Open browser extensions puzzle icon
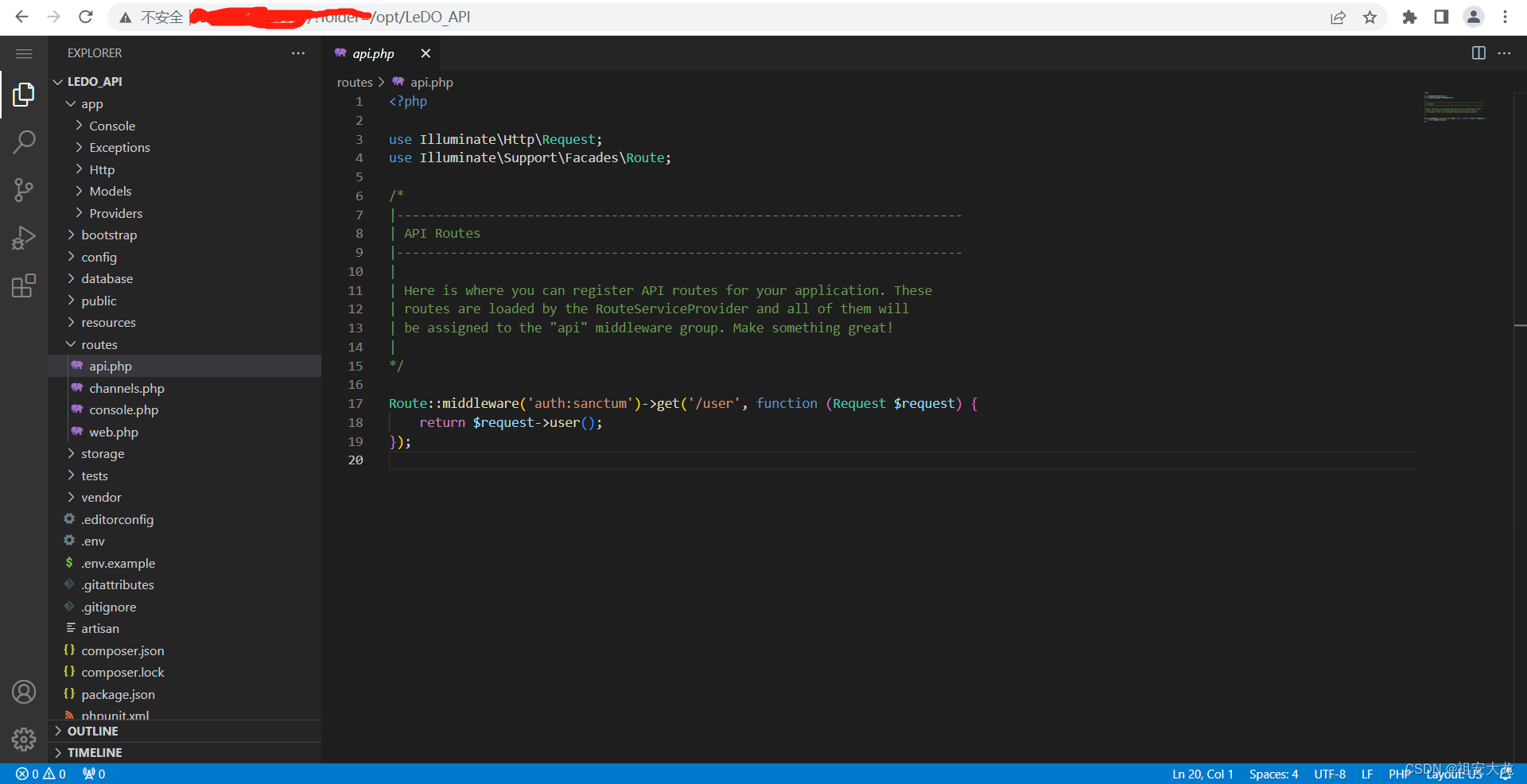1527x784 pixels. tap(1409, 17)
